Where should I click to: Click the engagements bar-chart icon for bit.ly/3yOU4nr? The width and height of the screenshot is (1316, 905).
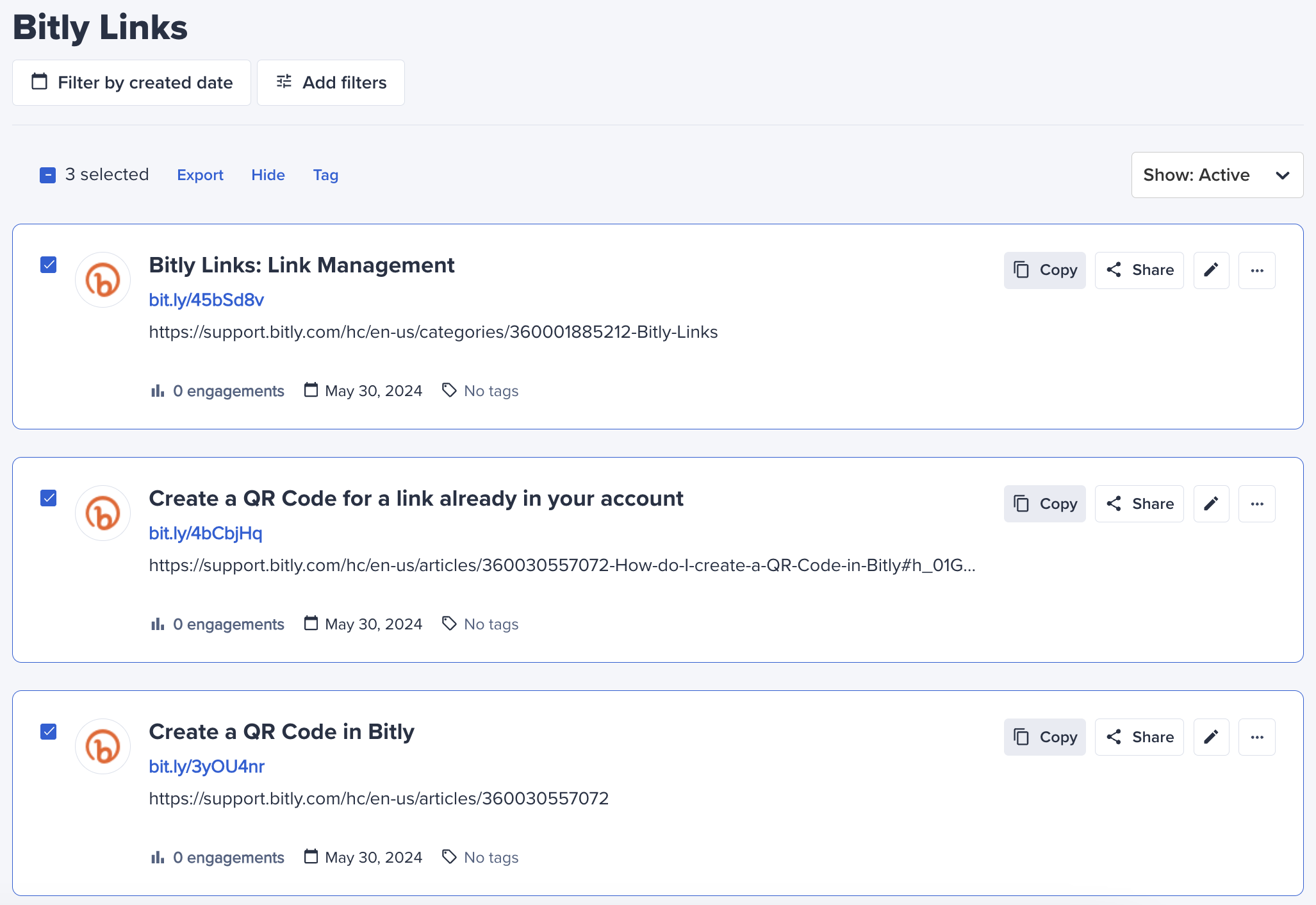(158, 858)
